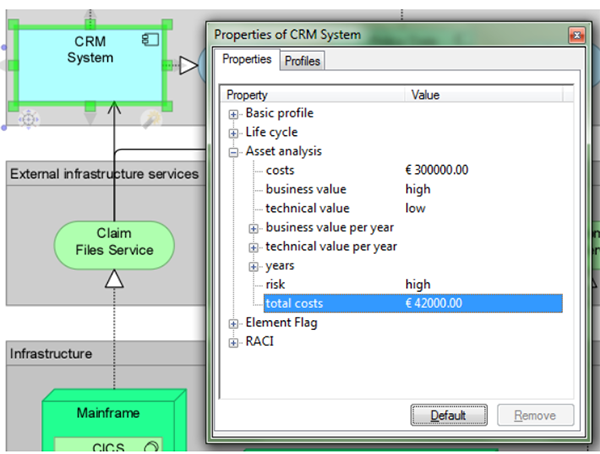Click the Life cycle label

point(271,132)
